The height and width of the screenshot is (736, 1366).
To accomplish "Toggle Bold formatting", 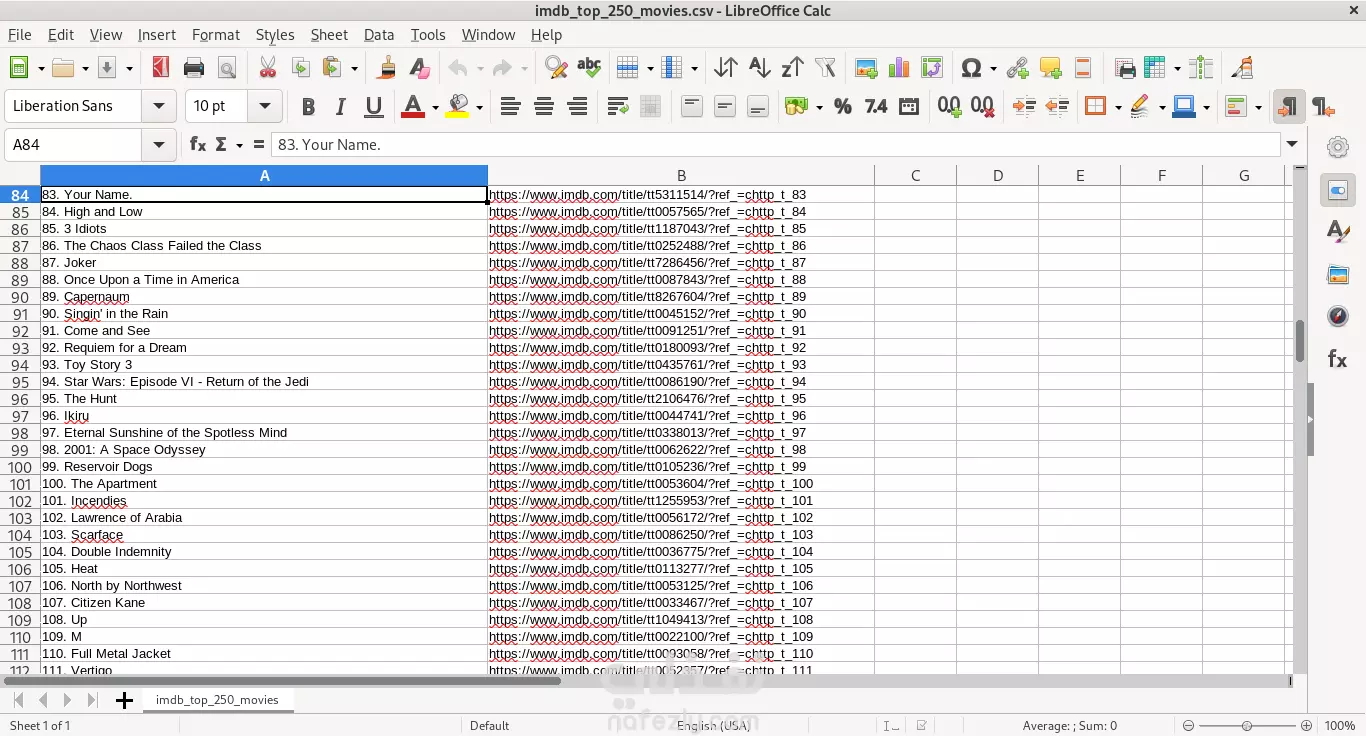I will coord(308,106).
